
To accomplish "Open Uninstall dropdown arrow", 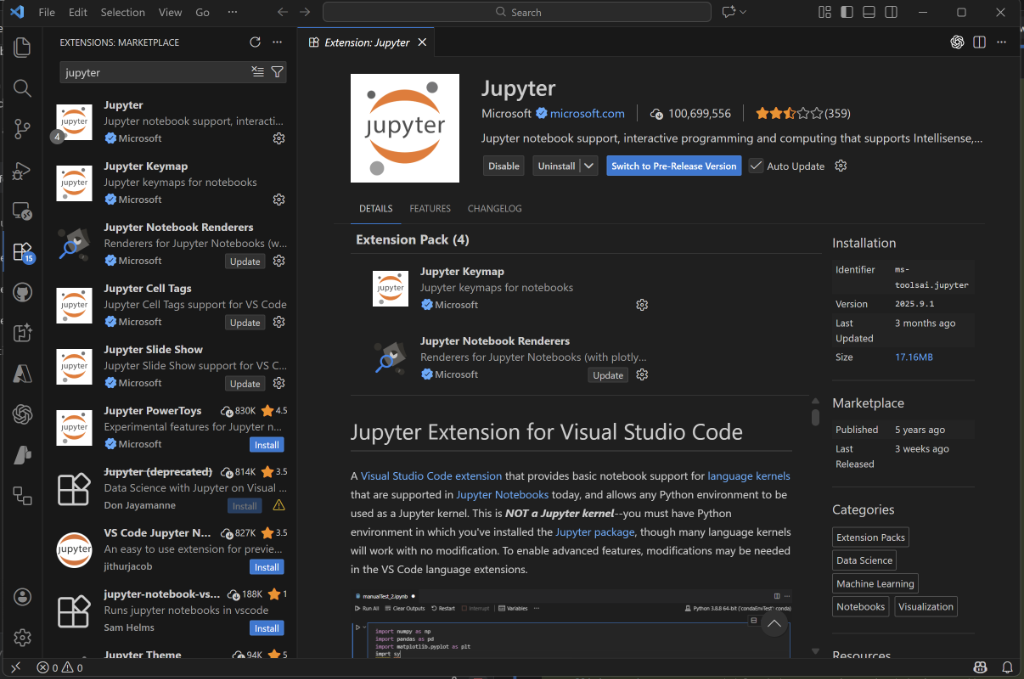I will (589, 166).
